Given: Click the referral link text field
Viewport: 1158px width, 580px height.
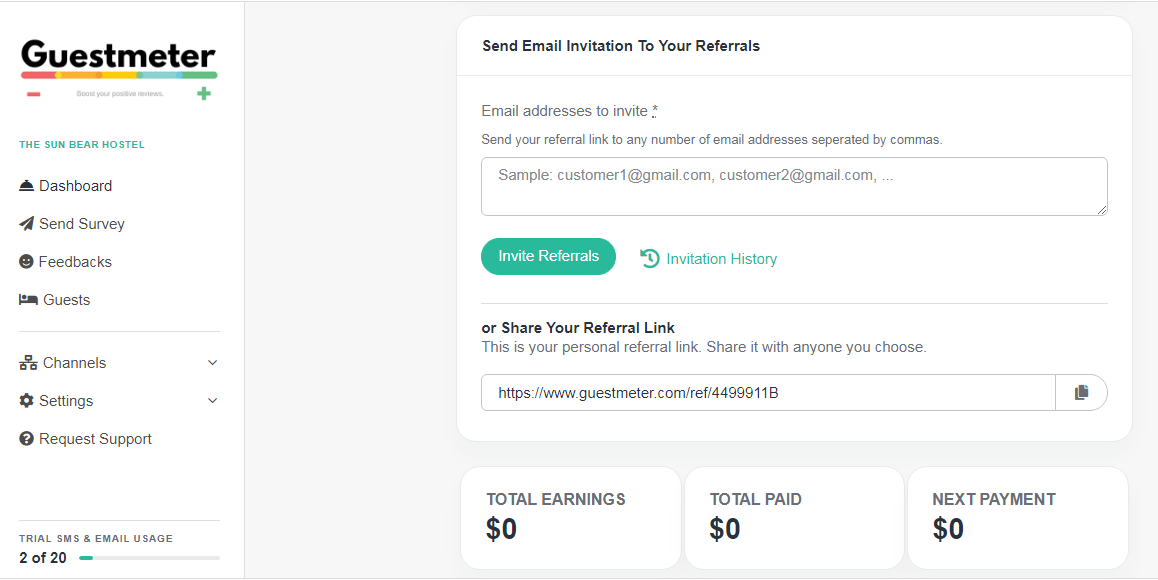Looking at the screenshot, I should [x=768, y=392].
